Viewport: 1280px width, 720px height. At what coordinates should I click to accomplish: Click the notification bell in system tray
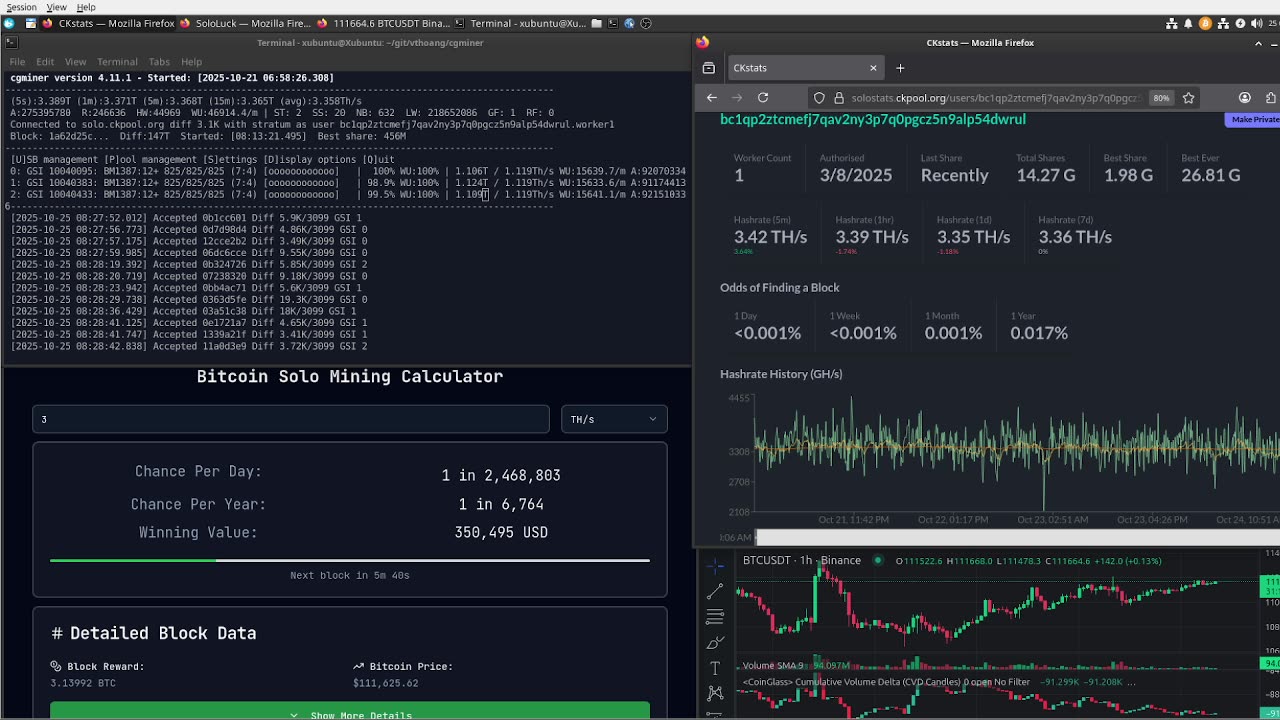tap(1188, 23)
